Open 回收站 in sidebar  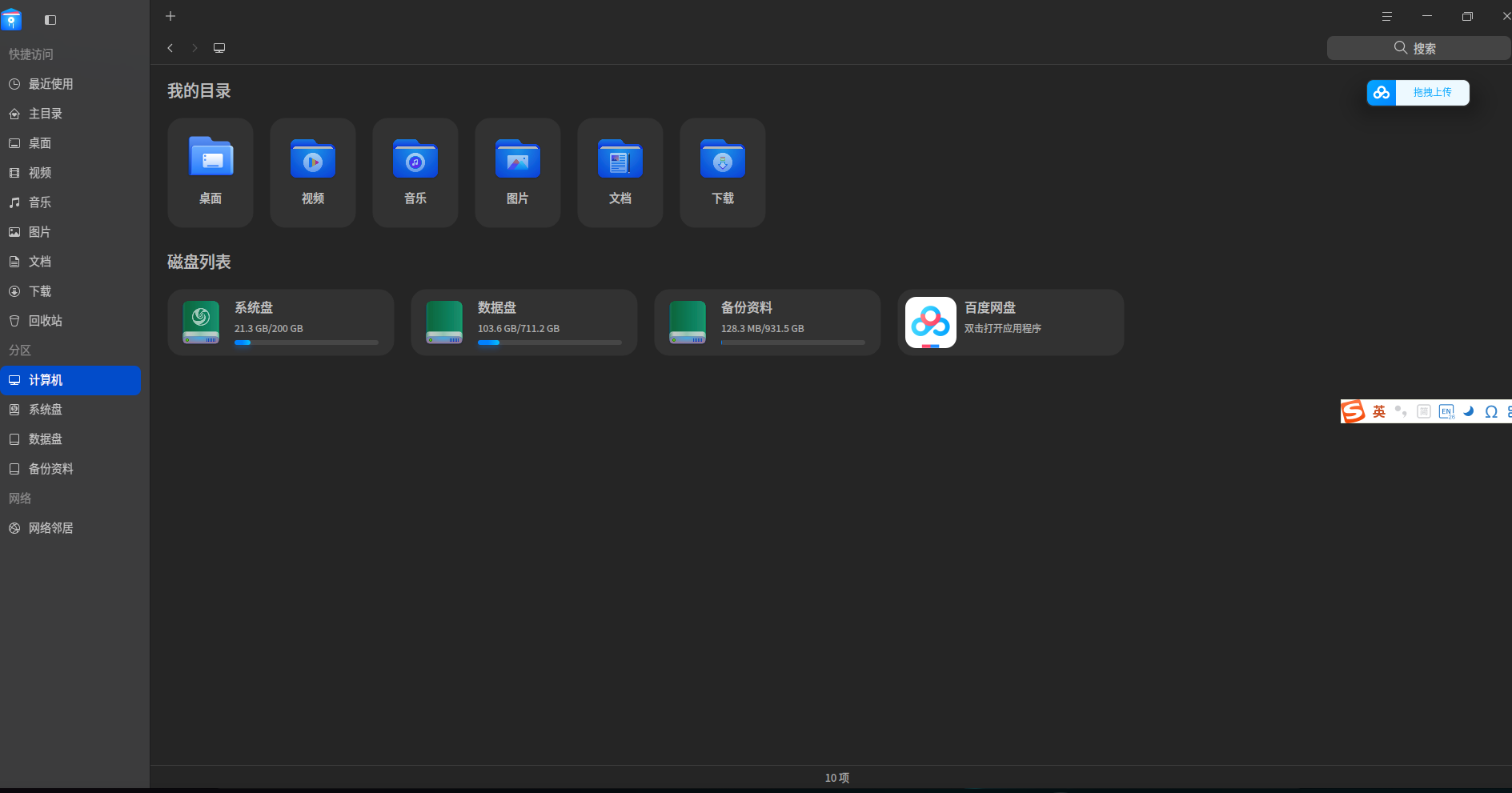pyautogui.click(x=70, y=321)
